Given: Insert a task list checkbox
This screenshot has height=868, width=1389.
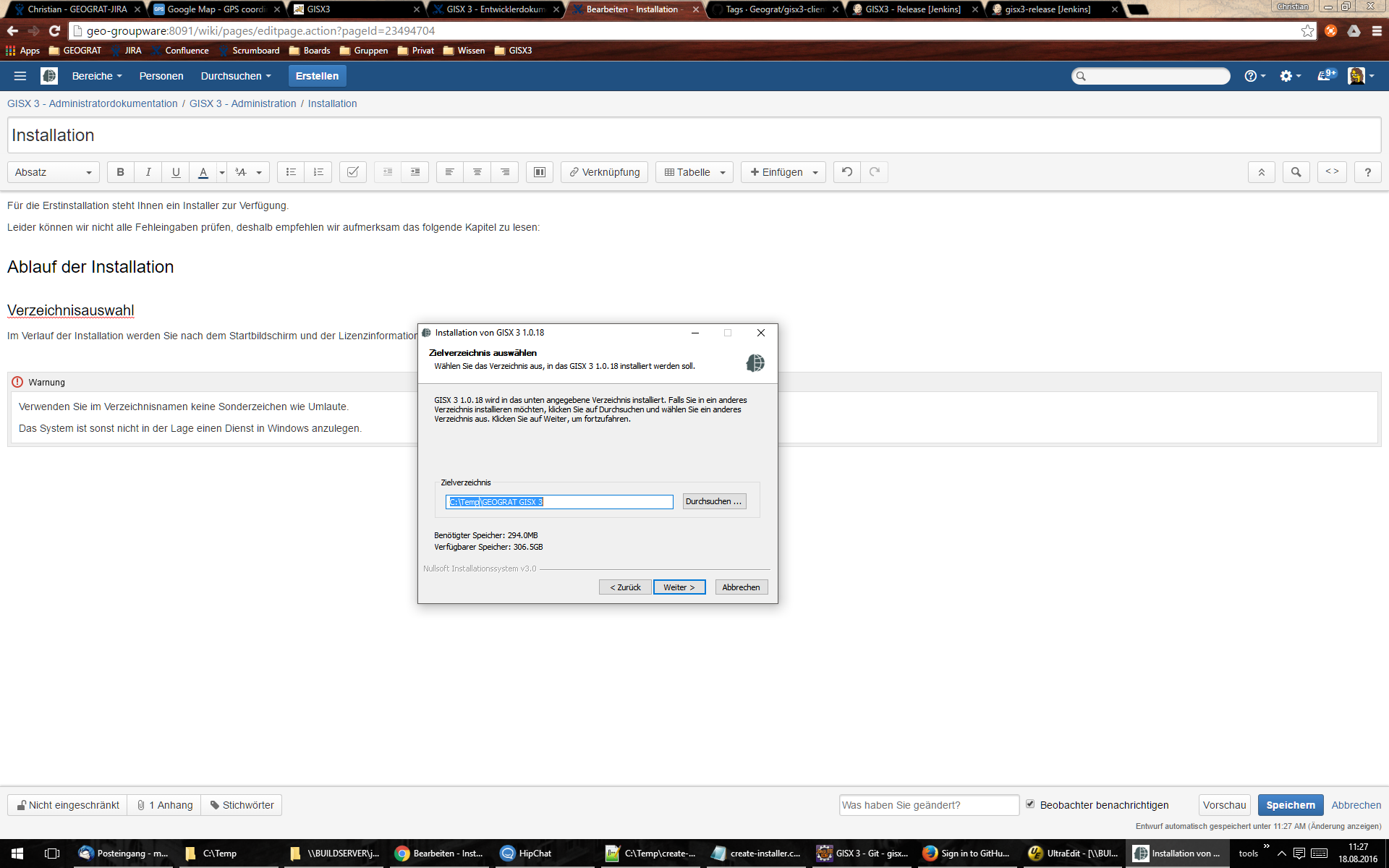Looking at the screenshot, I should (353, 172).
